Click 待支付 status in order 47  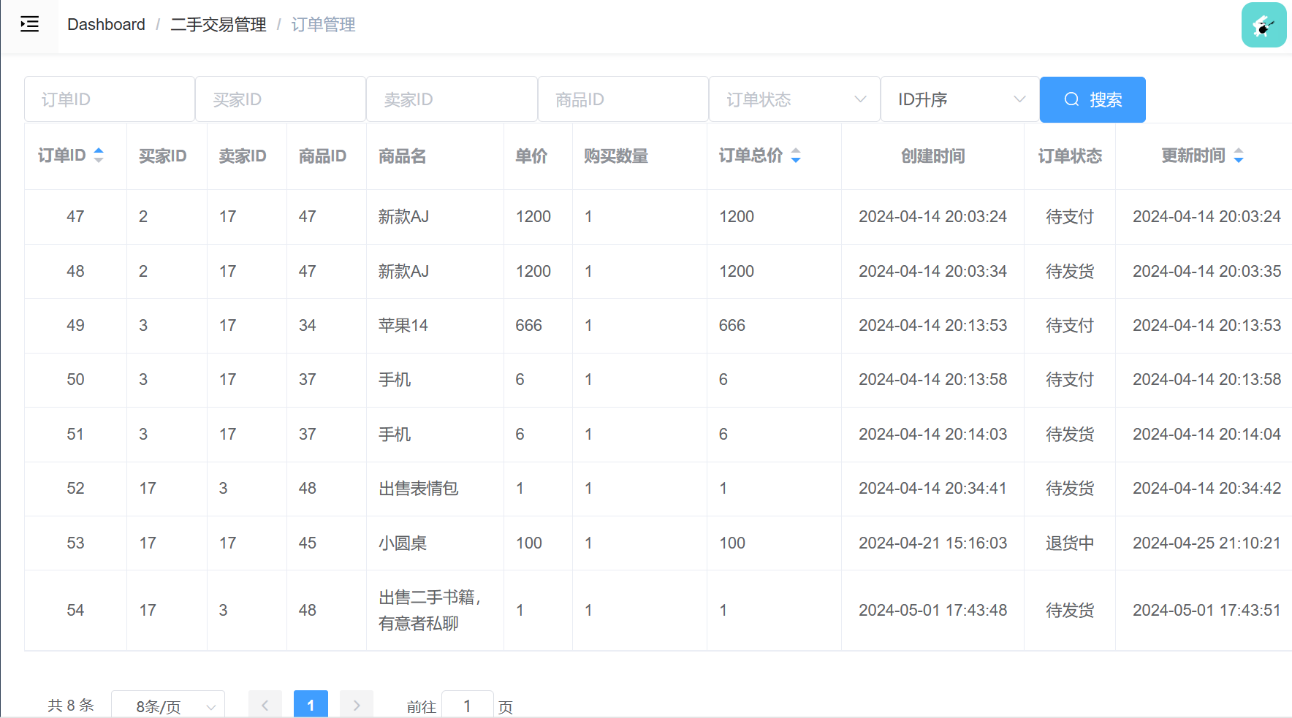(x=1070, y=216)
